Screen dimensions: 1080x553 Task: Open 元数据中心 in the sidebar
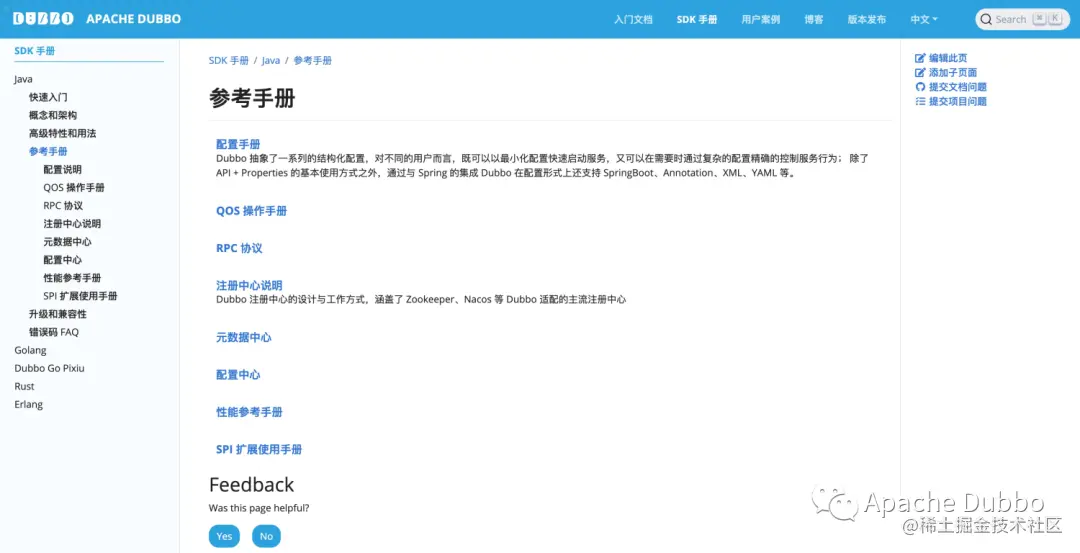click(68, 242)
